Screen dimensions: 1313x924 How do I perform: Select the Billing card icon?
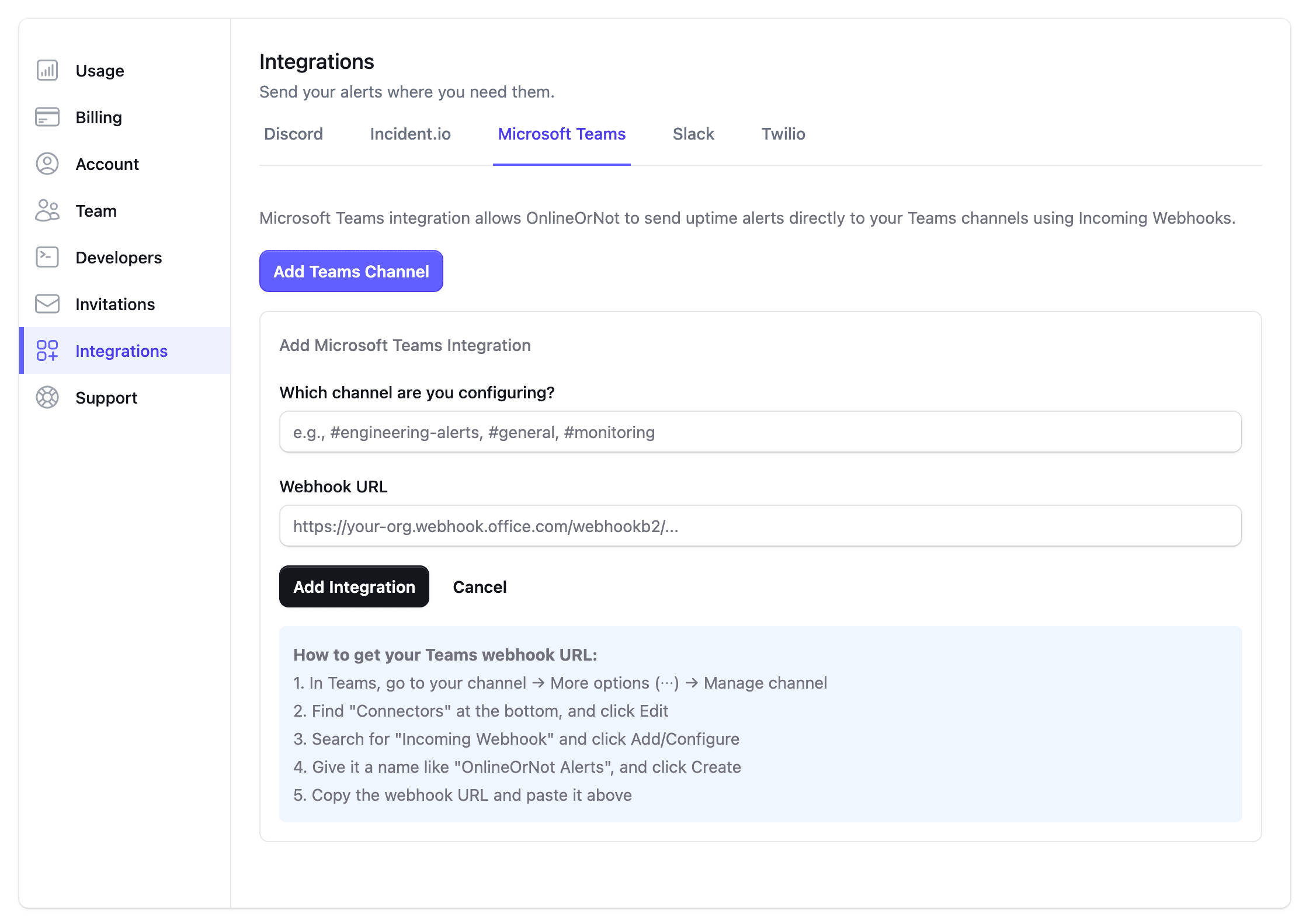pyautogui.click(x=47, y=117)
